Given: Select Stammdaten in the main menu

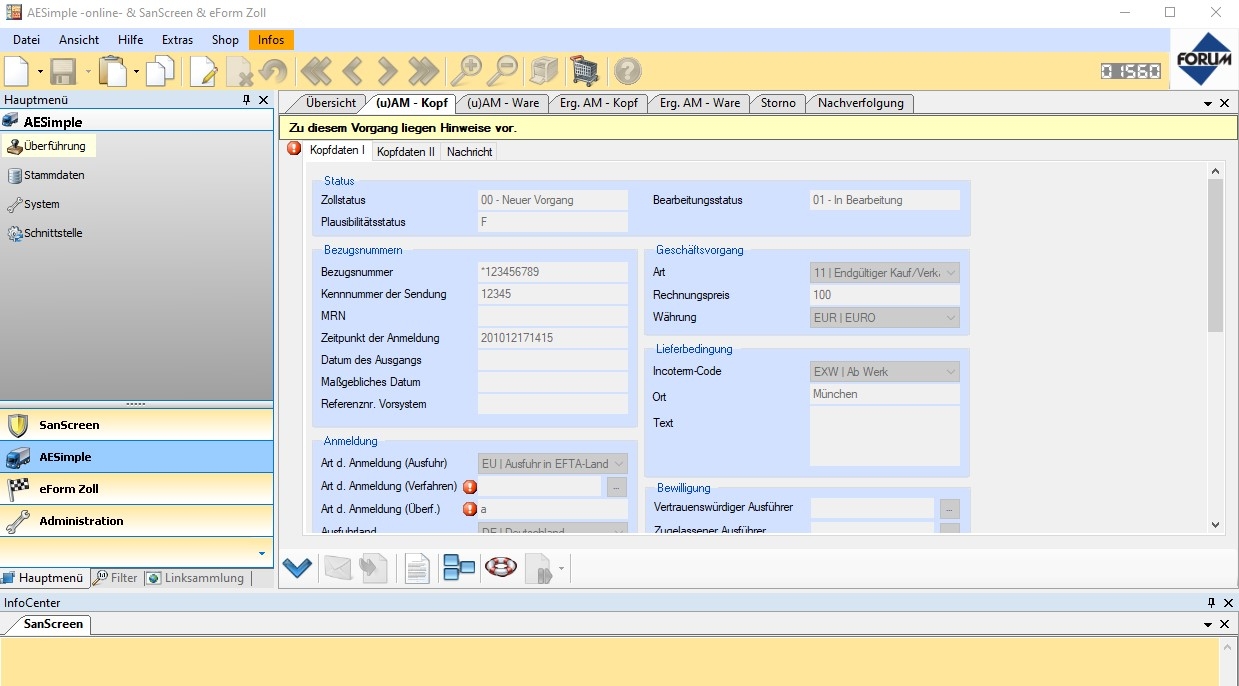Looking at the screenshot, I should pyautogui.click(x=46, y=175).
